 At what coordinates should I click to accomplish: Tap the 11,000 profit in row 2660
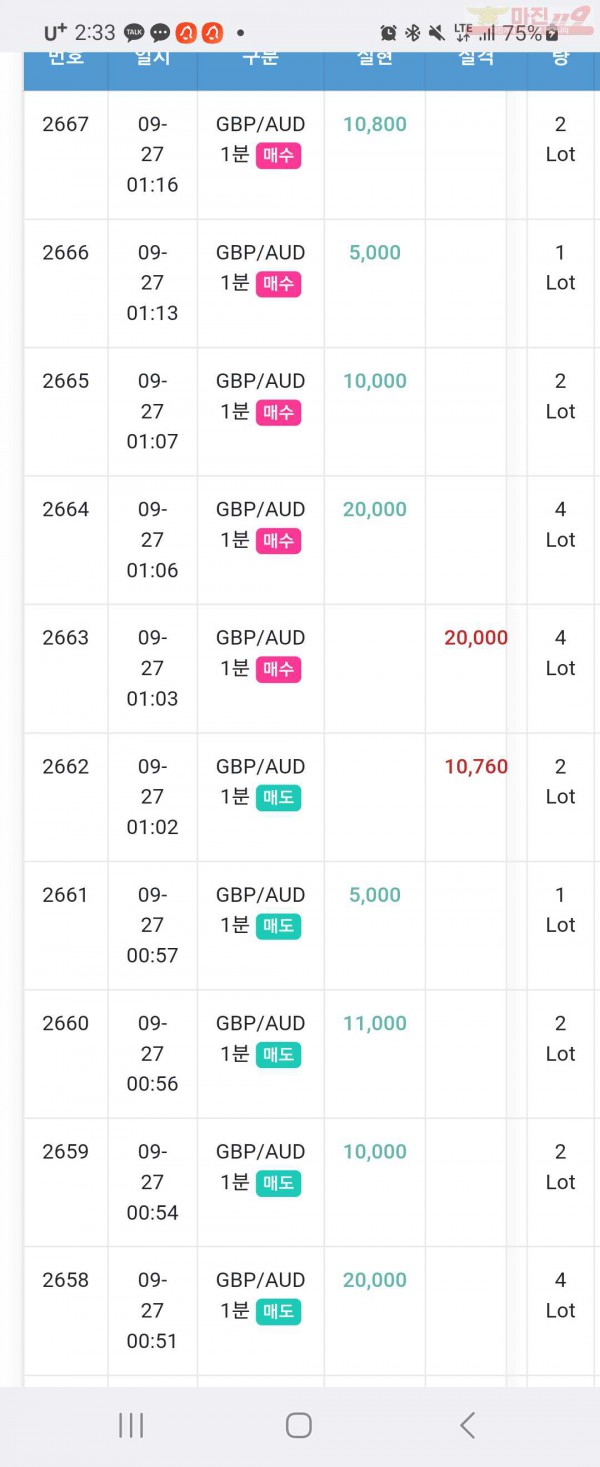pos(375,1024)
